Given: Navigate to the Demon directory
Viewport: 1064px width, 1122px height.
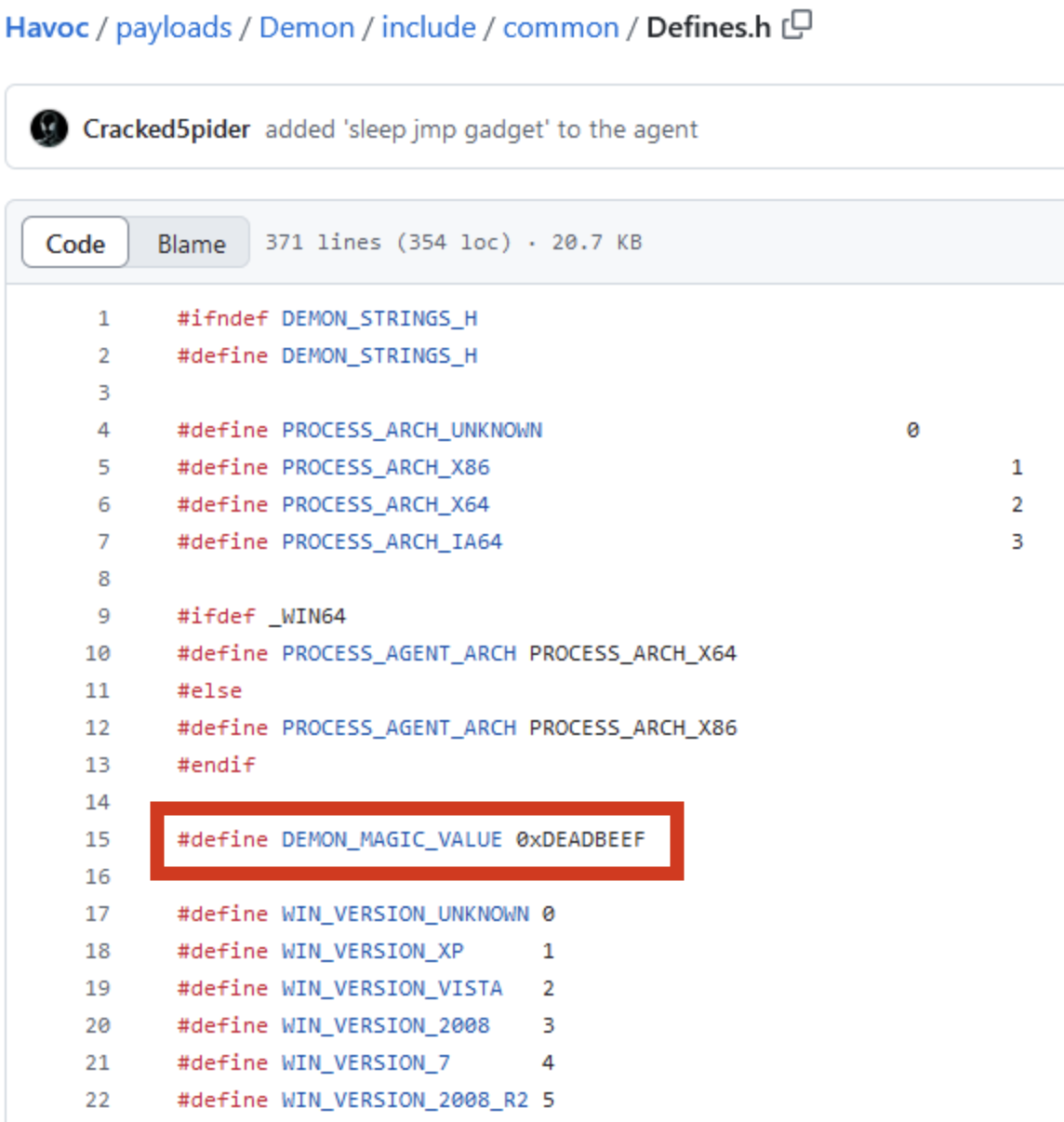Looking at the screenshot, I should (x=306, y=28).
